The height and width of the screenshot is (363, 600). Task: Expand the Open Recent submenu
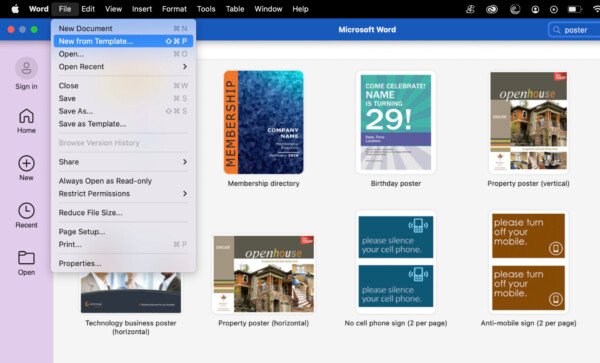[123, 67]
